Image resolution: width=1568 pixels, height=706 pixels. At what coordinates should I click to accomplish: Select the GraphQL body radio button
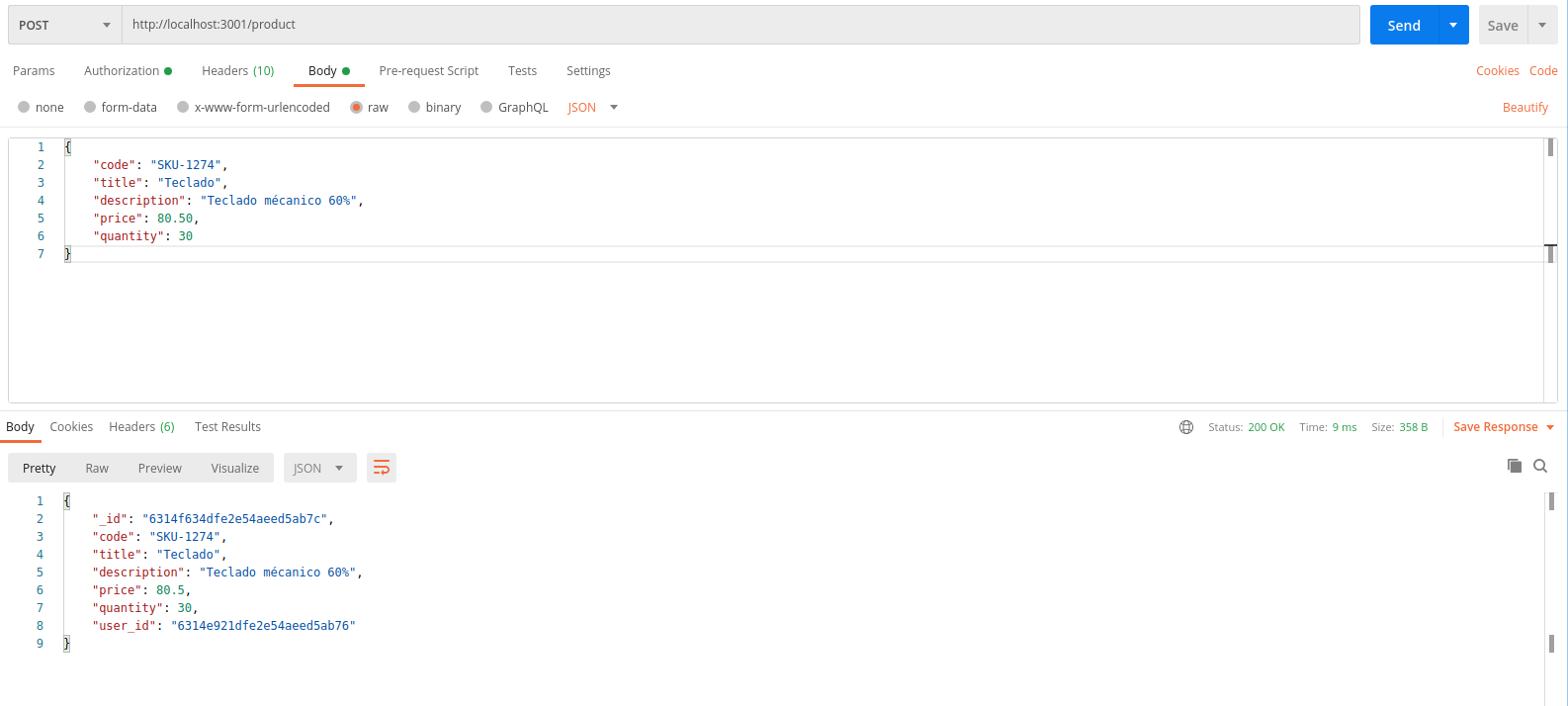(x=486, y=108)
